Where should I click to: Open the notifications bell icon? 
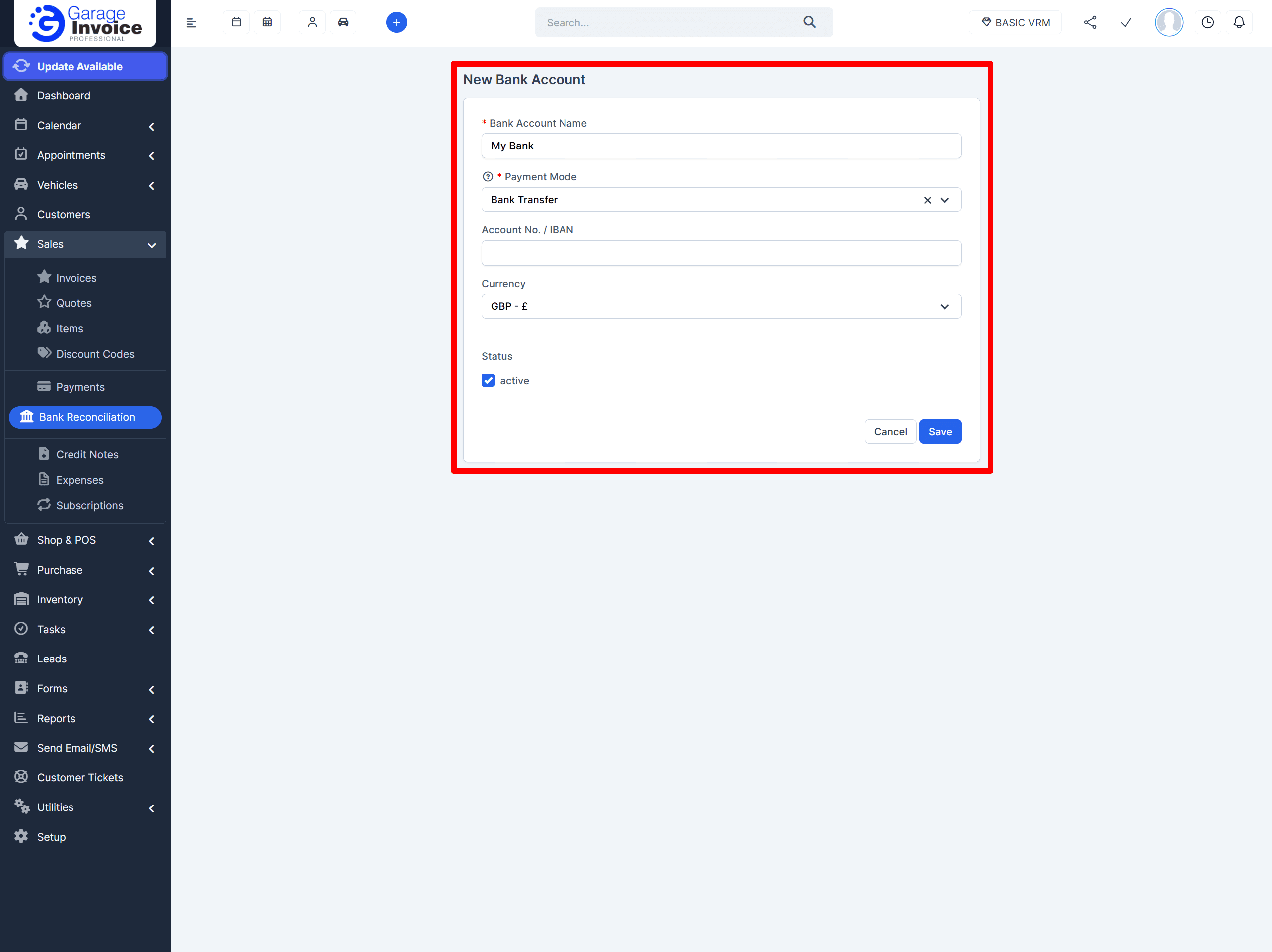pyautogui.click(x=1239, y=22)
